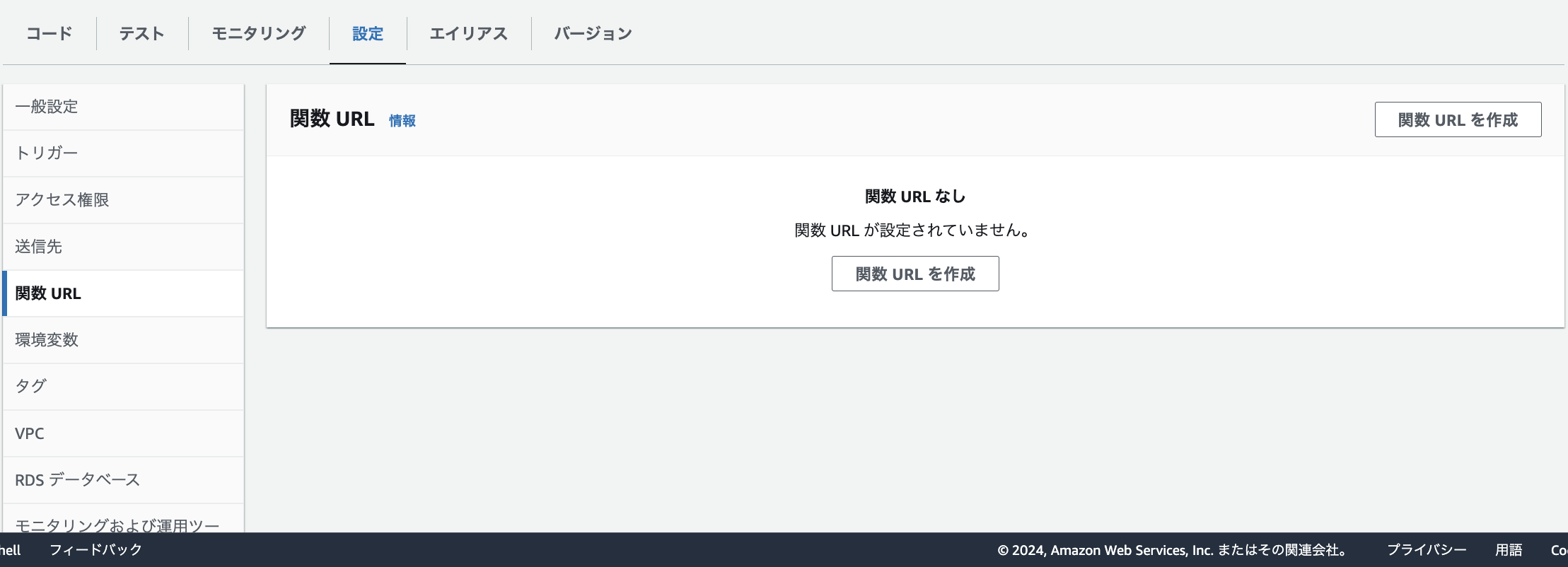Go to the エイリアス tab
This screenshot has height=567, width=1568.
pos(469,33)
